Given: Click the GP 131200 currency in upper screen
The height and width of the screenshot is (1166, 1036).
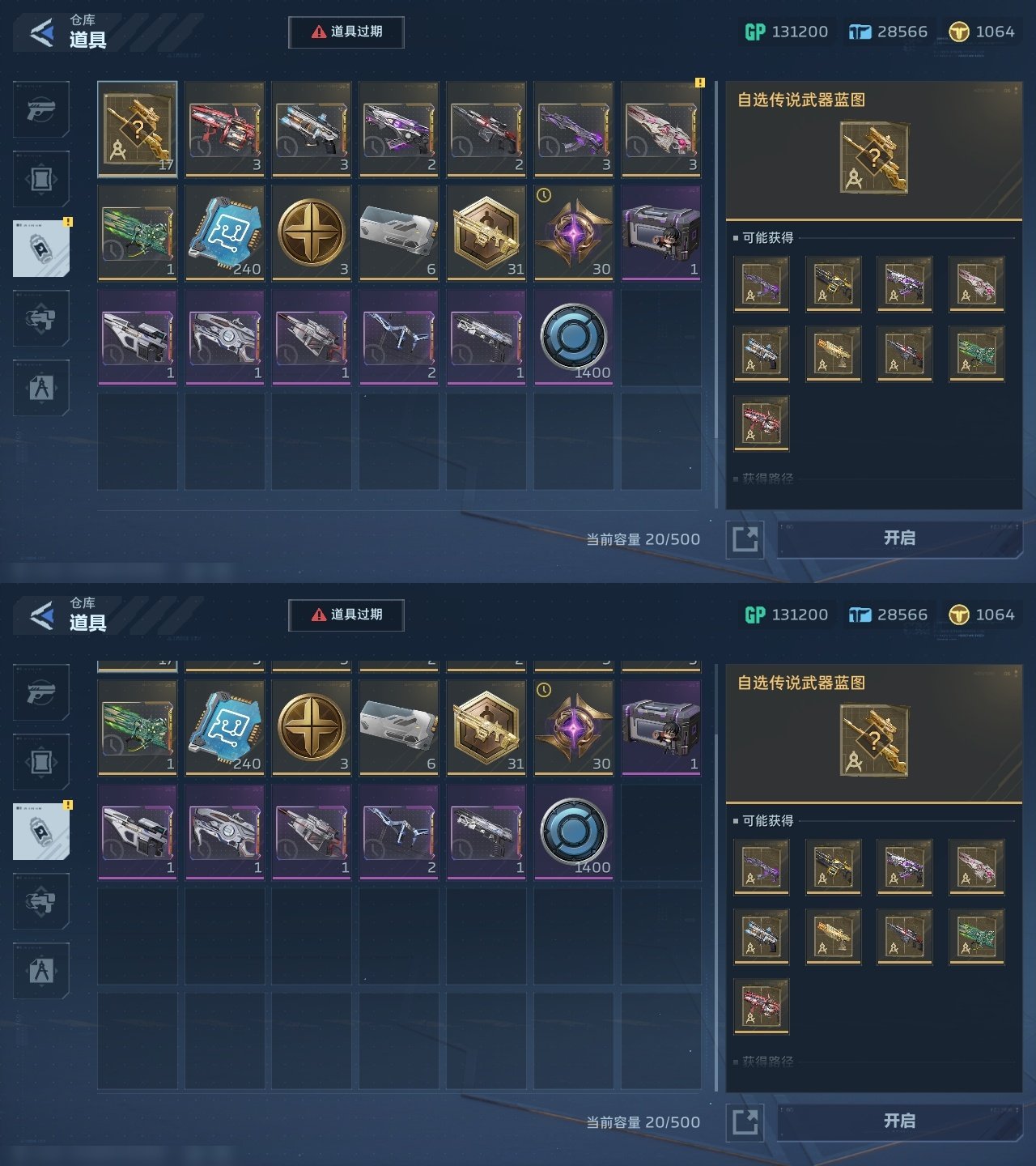Looking at the screenshot, I should (x=787, y=32).
